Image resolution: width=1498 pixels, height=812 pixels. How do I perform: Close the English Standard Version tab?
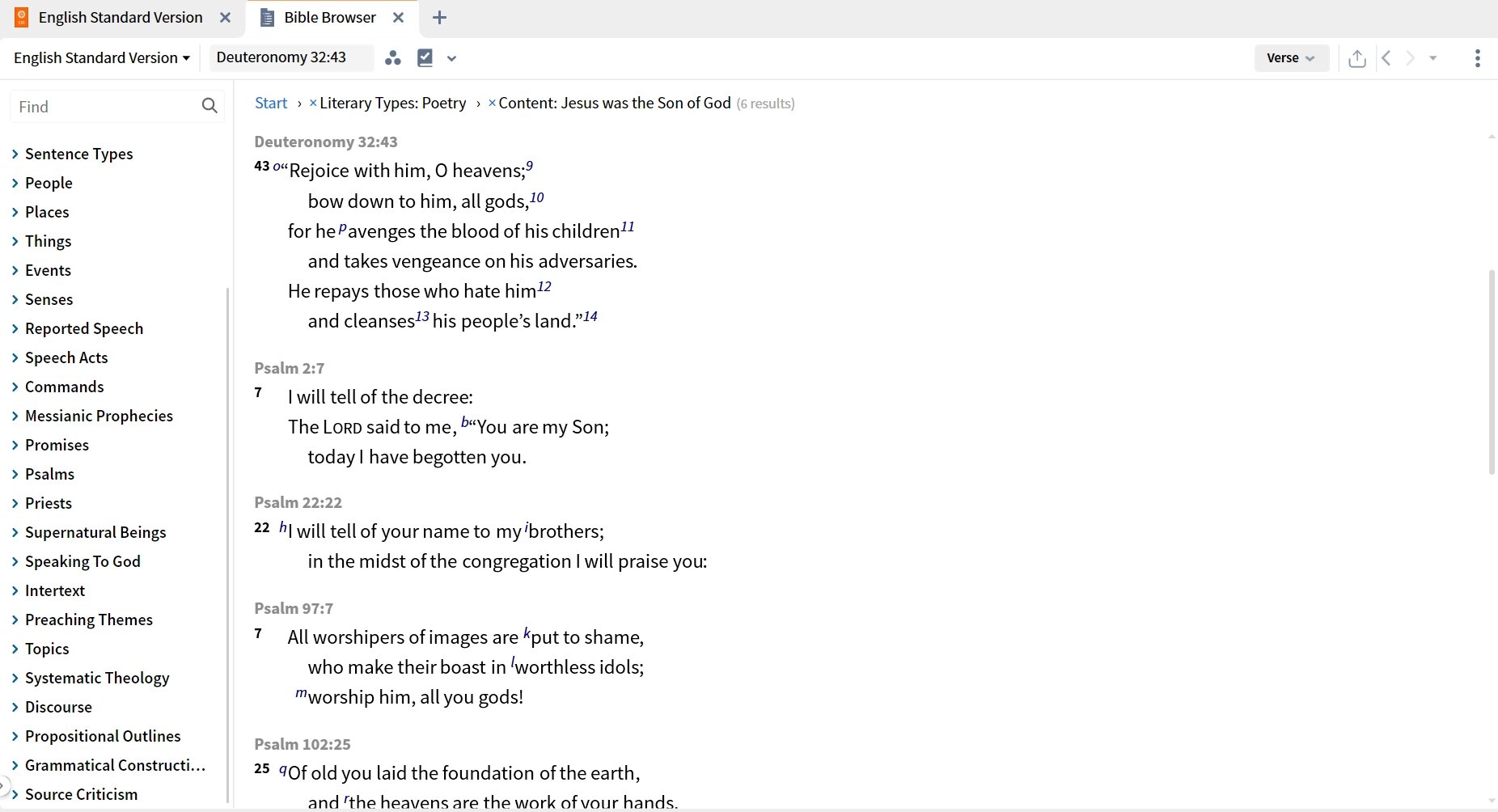click(x=226, y=17)
